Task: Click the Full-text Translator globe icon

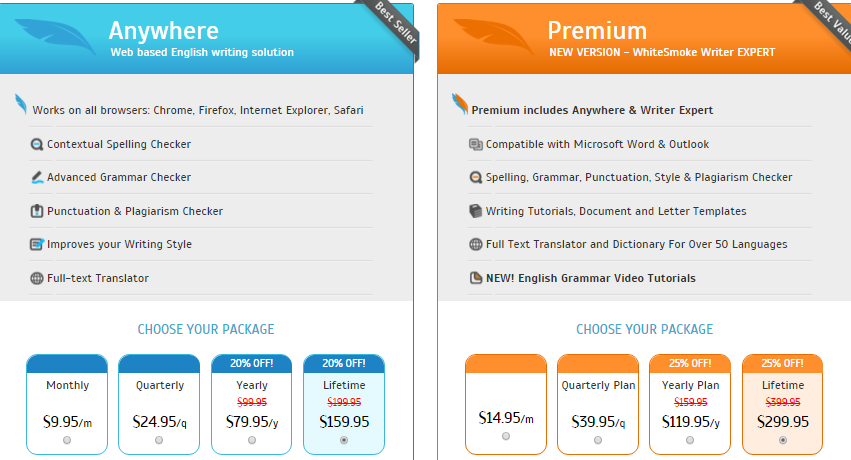Action: point(37,278)
